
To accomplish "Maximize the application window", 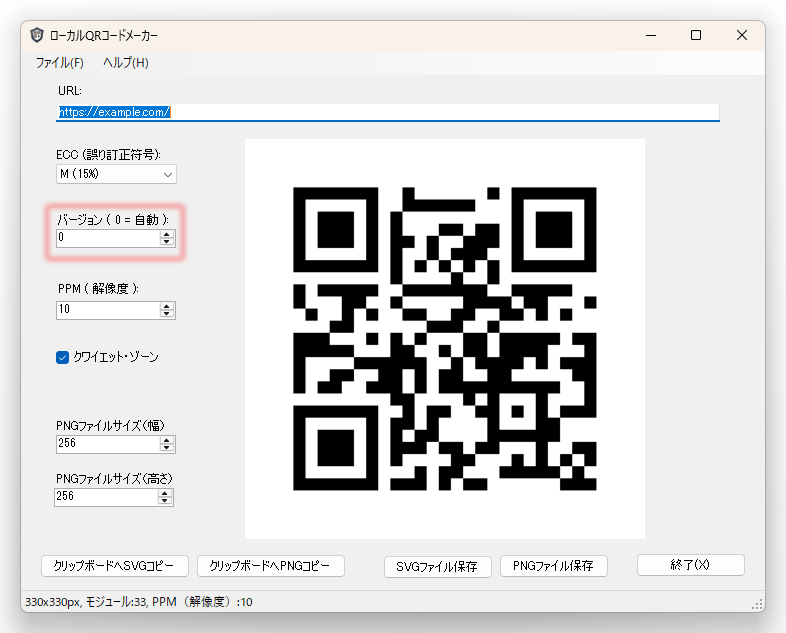I will pyautogui.click(x=696, y=35).
